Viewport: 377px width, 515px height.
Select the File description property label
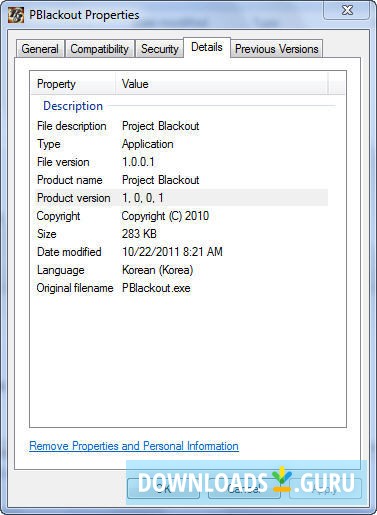coord(72,126)
